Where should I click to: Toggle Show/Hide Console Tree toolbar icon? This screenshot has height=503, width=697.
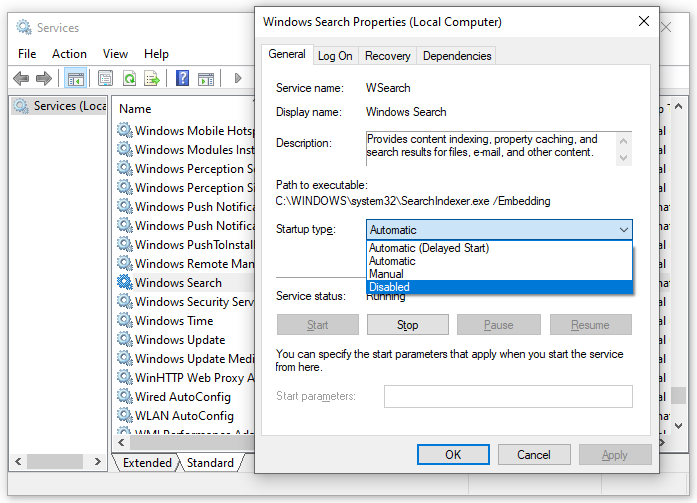[75, 79]
